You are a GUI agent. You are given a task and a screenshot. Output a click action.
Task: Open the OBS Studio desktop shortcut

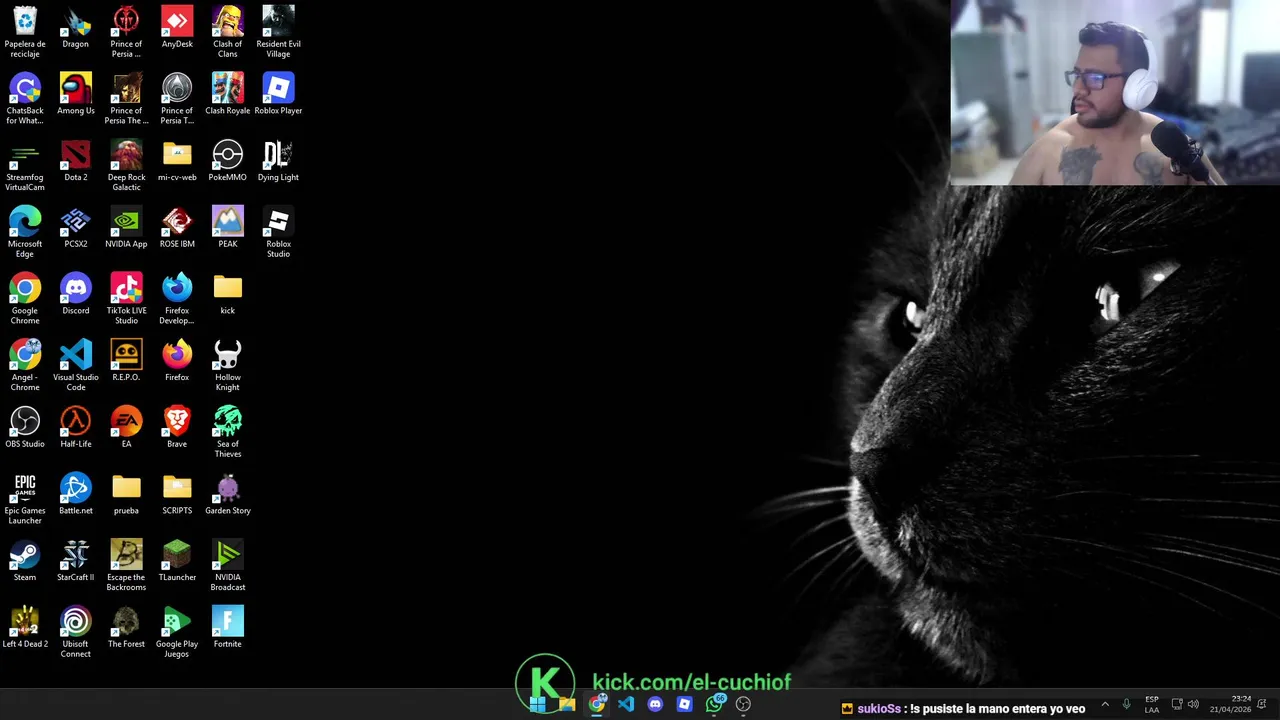point(25,428)
